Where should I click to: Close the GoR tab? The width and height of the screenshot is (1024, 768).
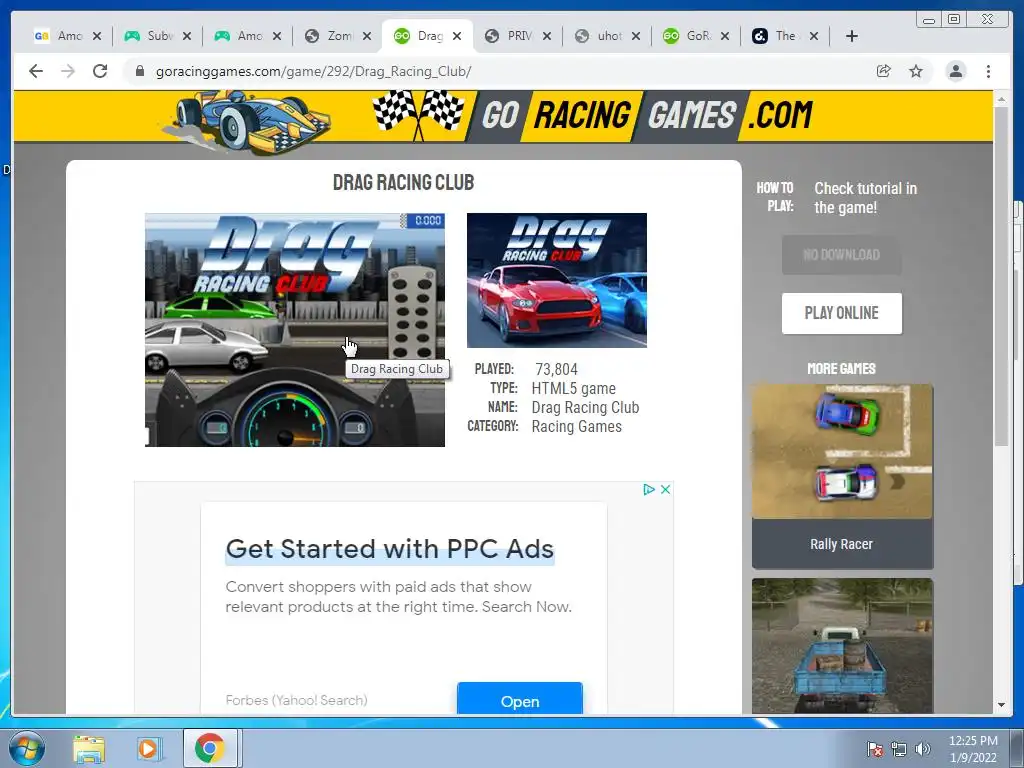(725, 36)
